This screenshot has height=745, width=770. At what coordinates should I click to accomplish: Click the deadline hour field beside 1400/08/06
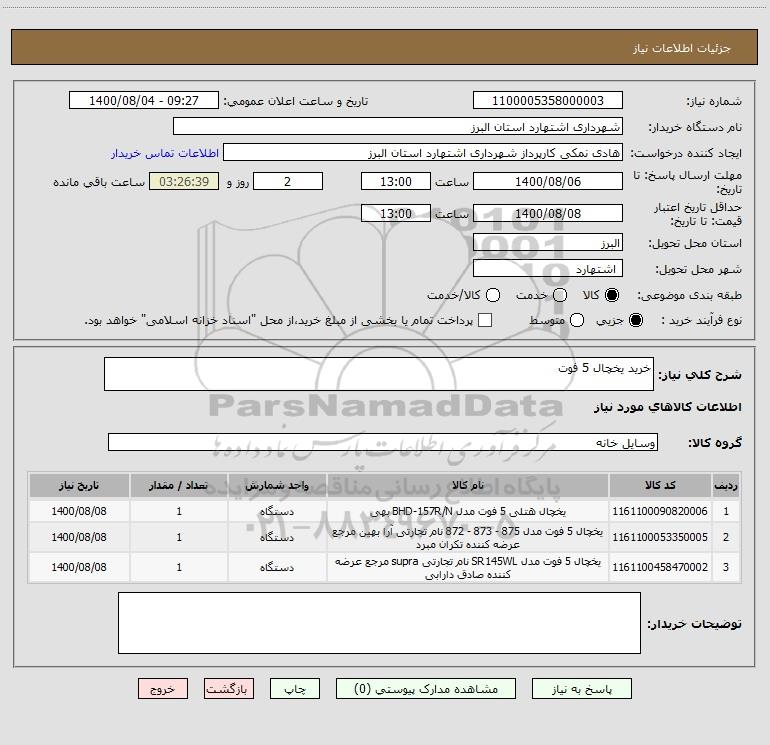396,181
